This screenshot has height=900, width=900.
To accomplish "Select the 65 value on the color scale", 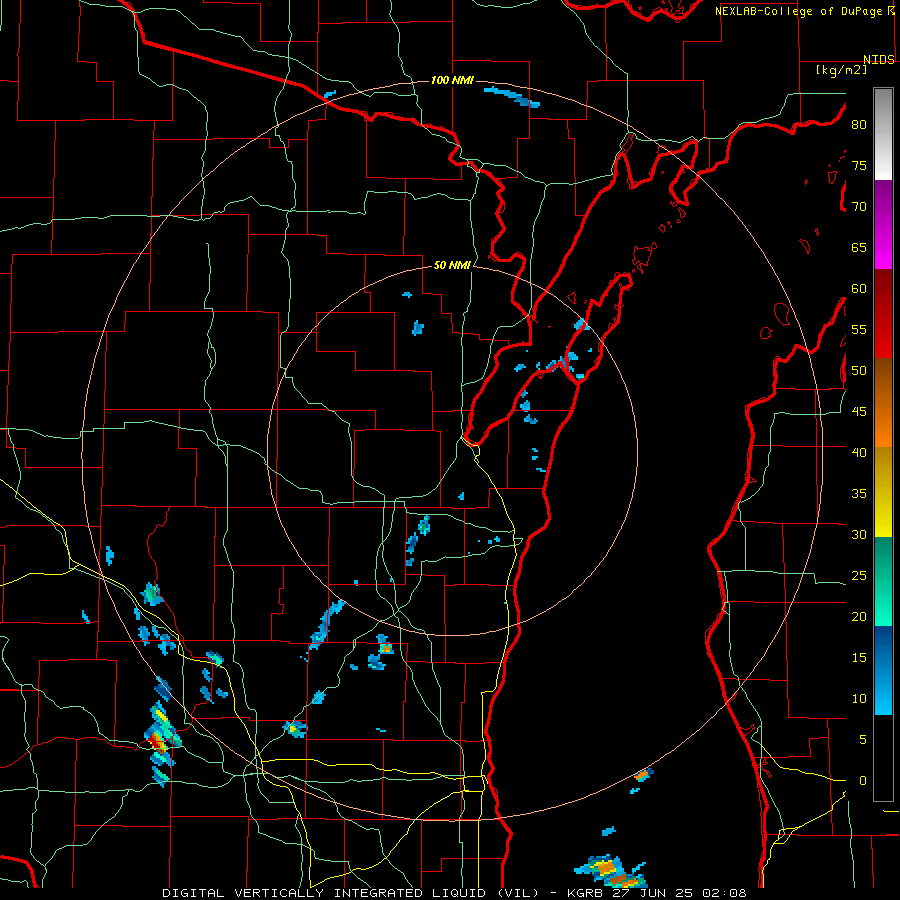I will [859, 247].
